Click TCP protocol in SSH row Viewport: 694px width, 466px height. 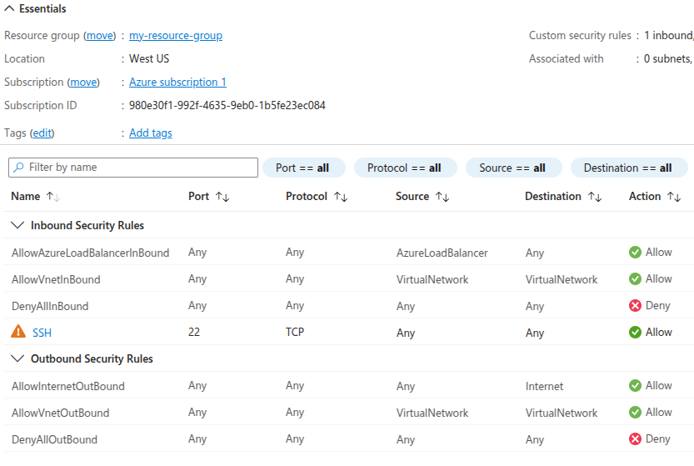[x=295, y=332]
